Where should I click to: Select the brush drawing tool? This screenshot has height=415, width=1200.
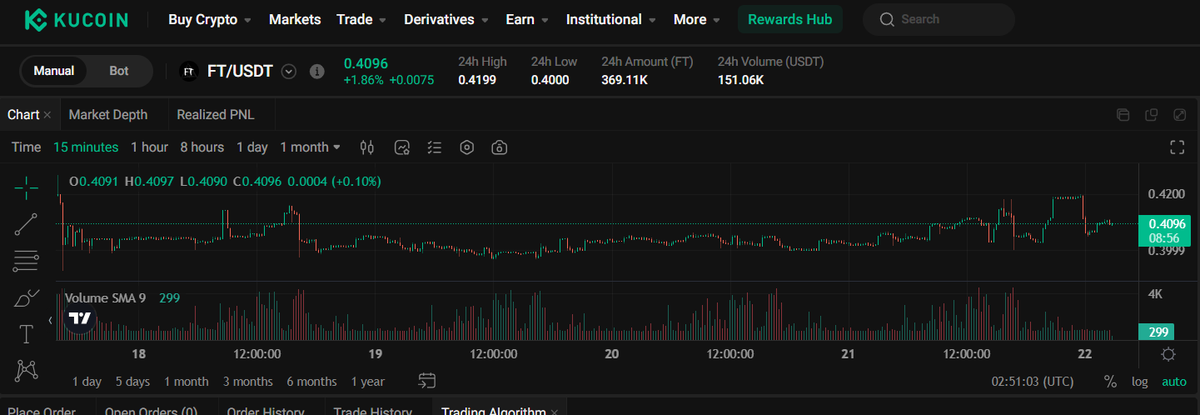pyautogui.click(x=27, y=297)
